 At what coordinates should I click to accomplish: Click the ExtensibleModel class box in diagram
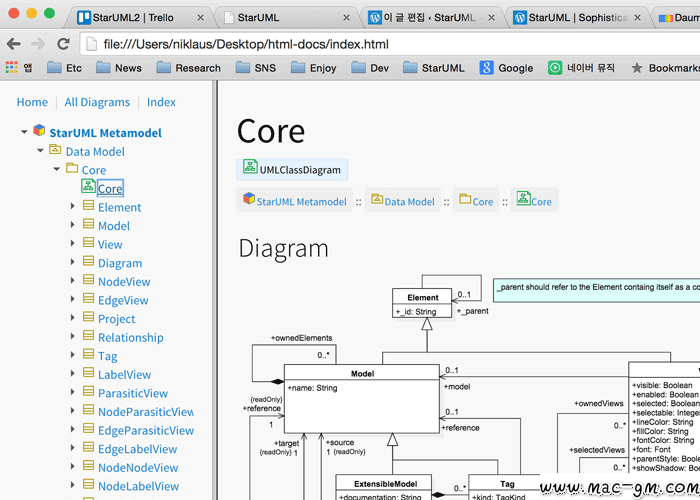tap(383, 488)
